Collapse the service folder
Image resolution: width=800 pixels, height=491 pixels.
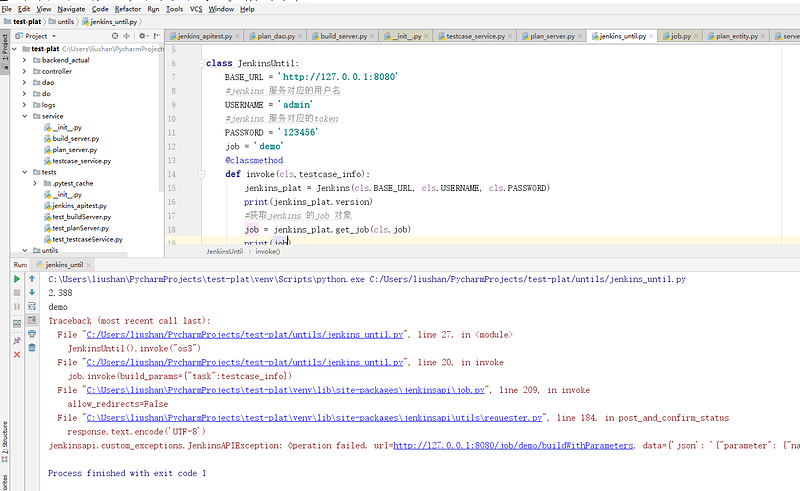[24, 116]
